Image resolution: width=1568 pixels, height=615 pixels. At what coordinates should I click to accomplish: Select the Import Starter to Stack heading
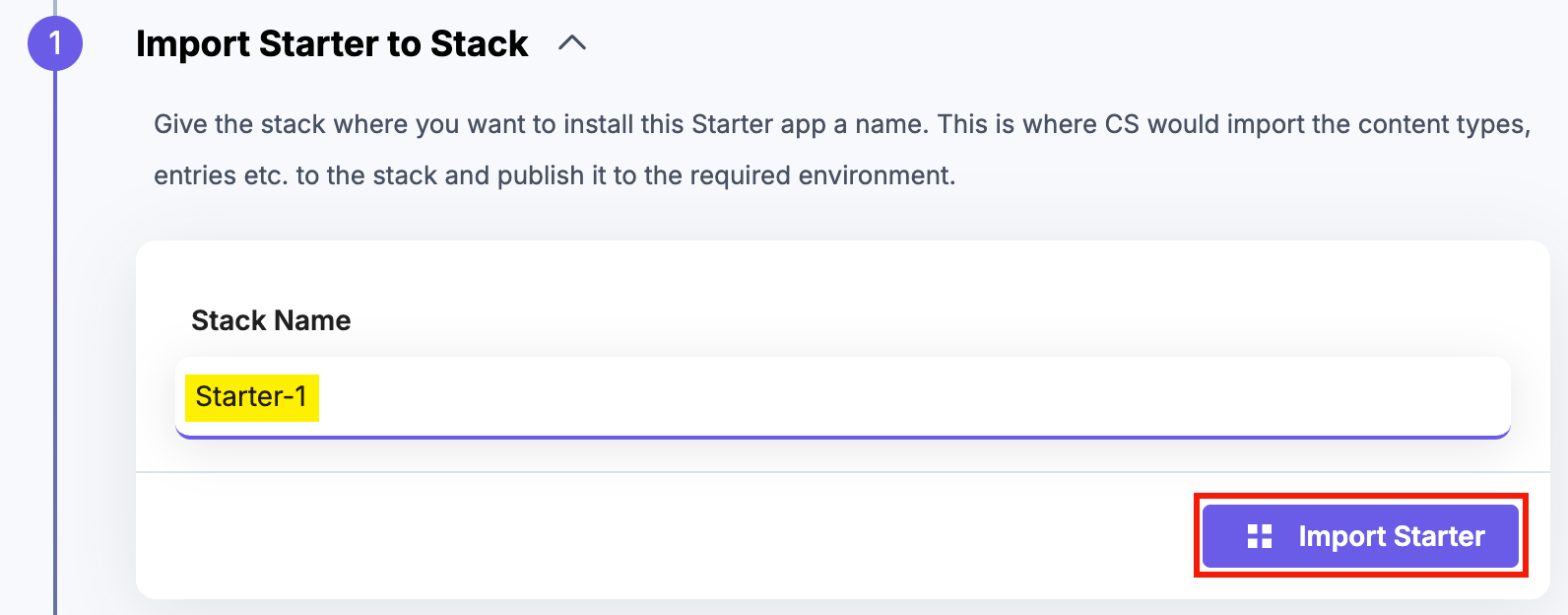point(332,44)
